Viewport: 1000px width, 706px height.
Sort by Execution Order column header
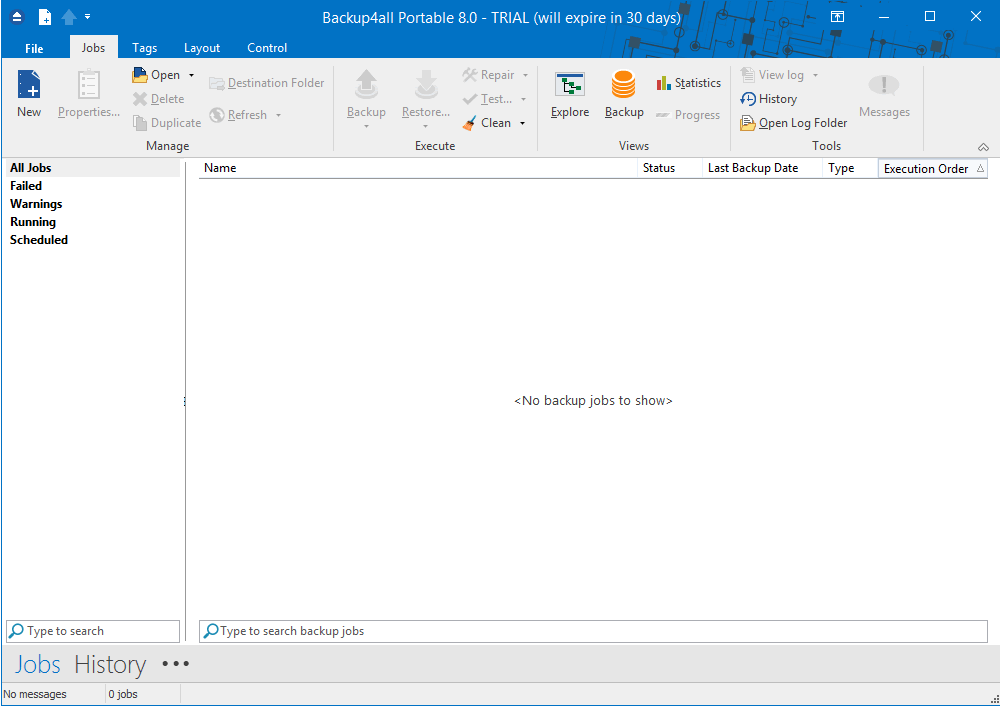coord(926,169)
